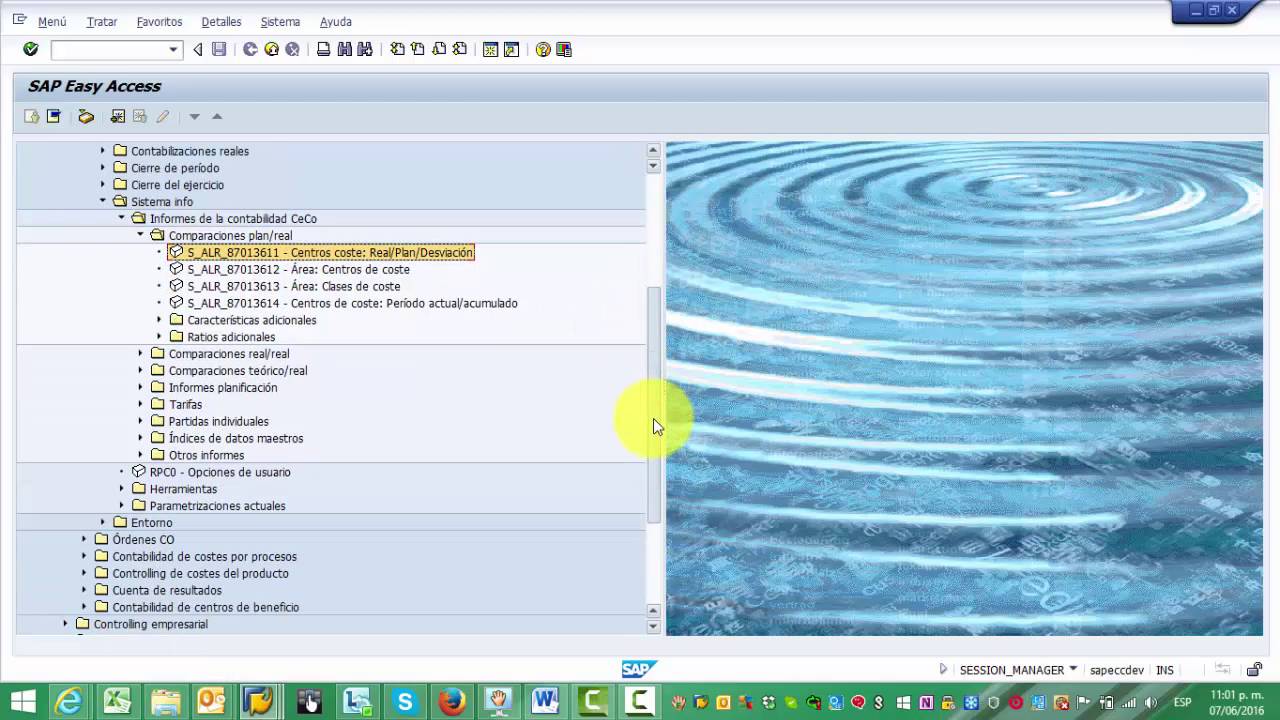Screen dimensions: 1280x720
Task: Click the Find binoculars icon
Action: [x=344, y=49]
